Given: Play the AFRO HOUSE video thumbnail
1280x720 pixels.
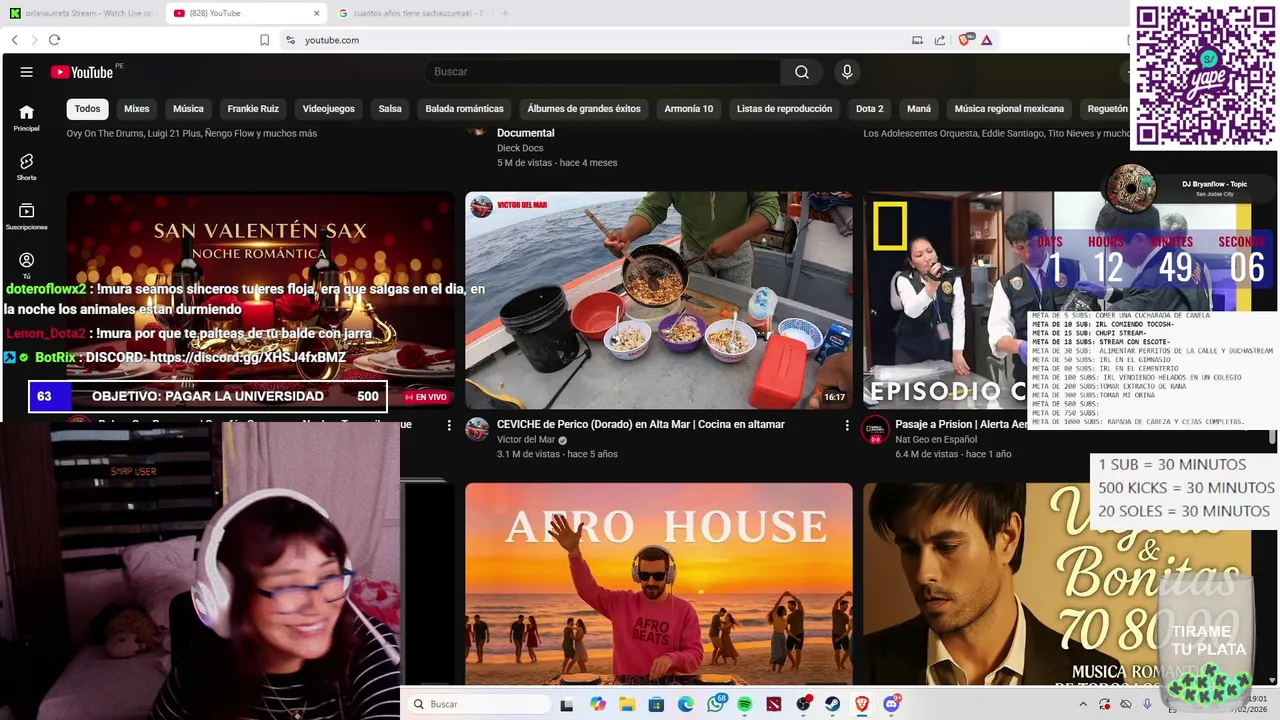Looking at the screenshot, I should coord(659,584).
